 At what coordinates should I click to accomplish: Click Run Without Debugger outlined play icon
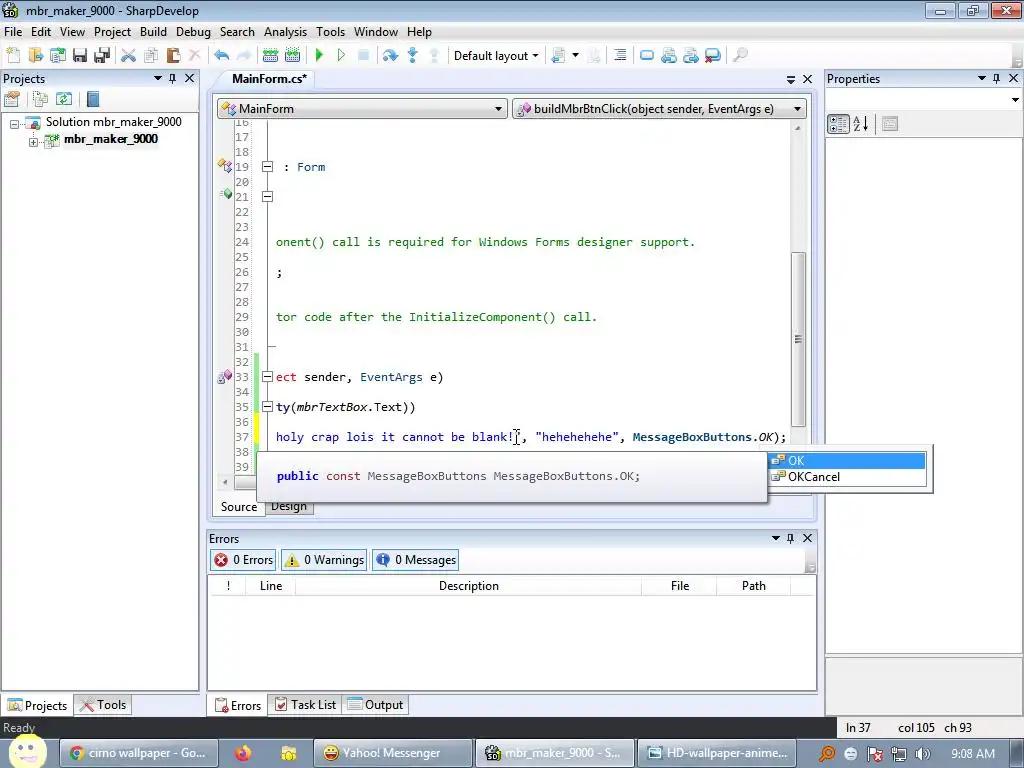click(341, 56)
